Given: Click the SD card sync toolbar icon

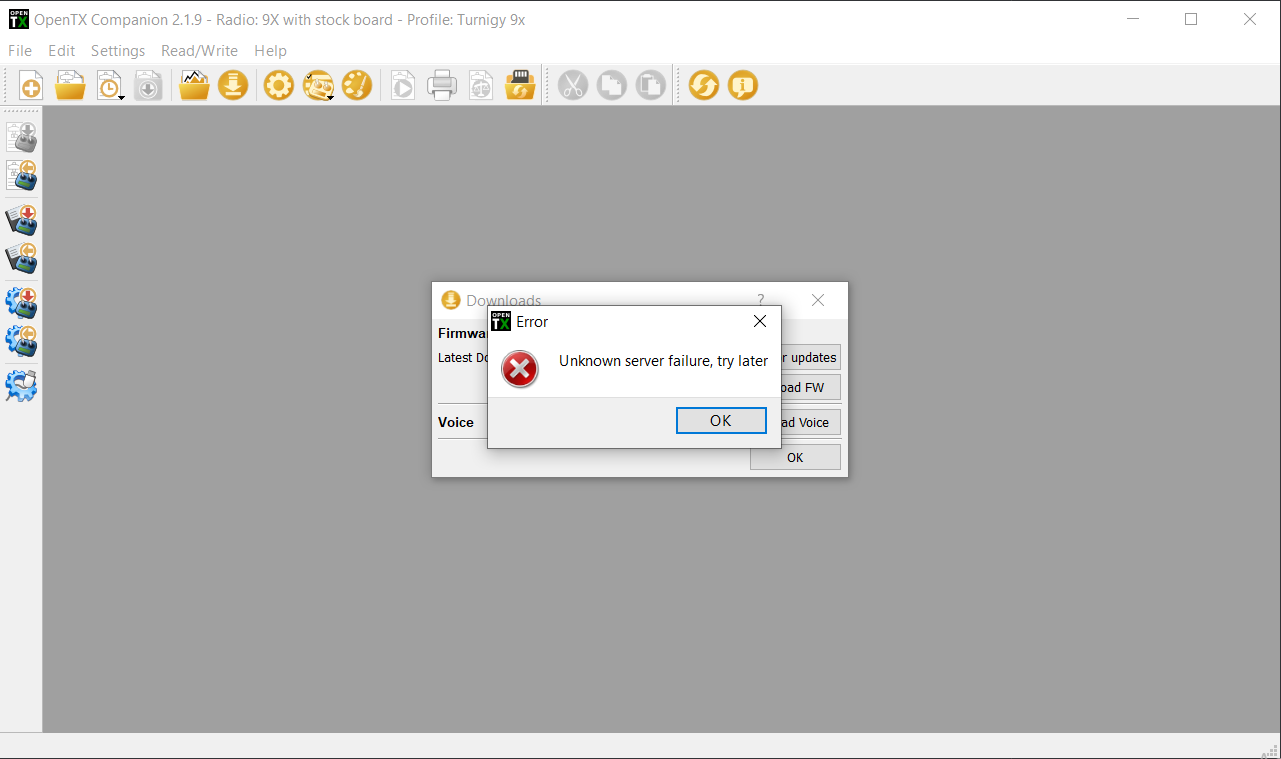Looking at the screenshot, I should pos(519,85).
